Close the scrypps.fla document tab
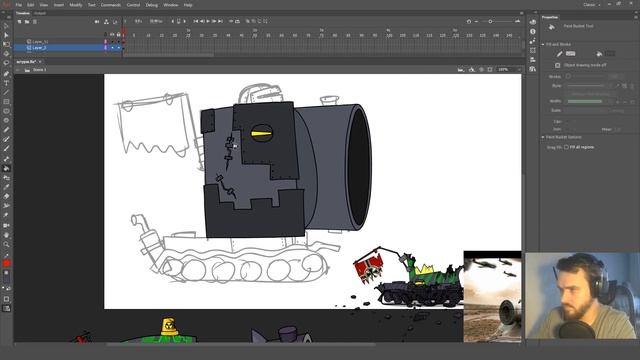 (x=40, y=62)
